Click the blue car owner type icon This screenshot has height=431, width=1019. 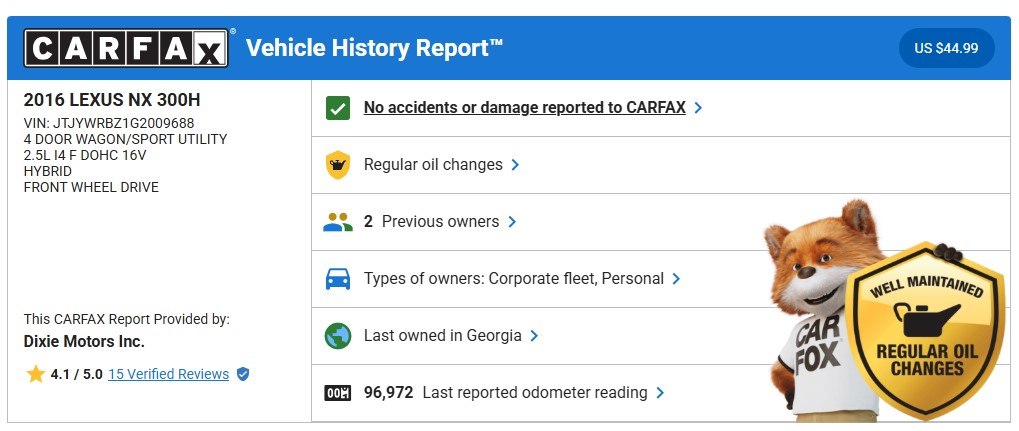pos(338,279)
